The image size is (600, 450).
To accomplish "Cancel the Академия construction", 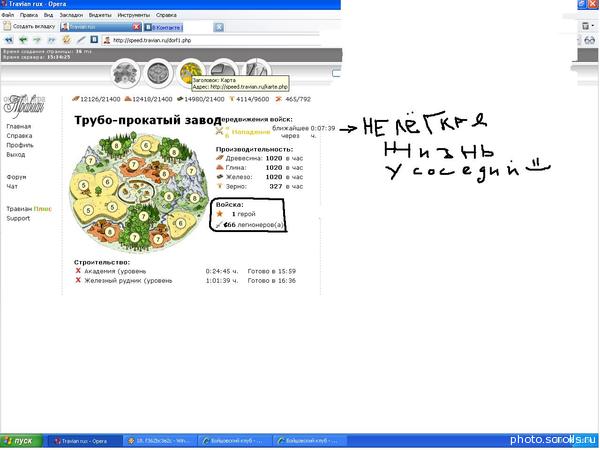I will [x=78, y=271].
